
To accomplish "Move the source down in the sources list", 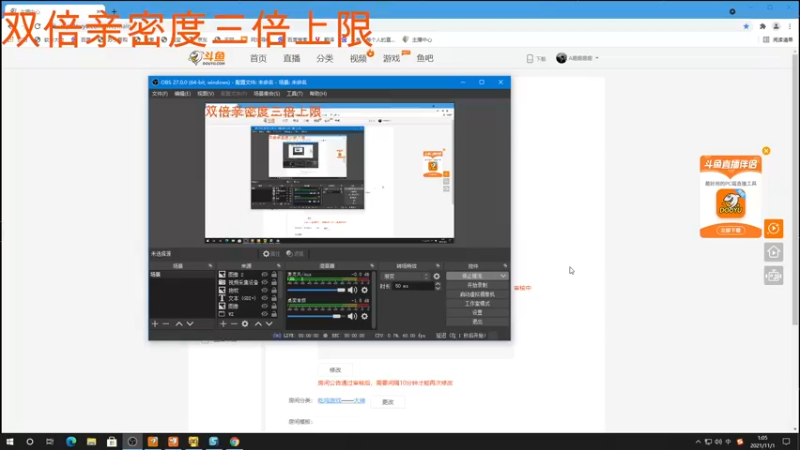I will [x=269, y=324].
